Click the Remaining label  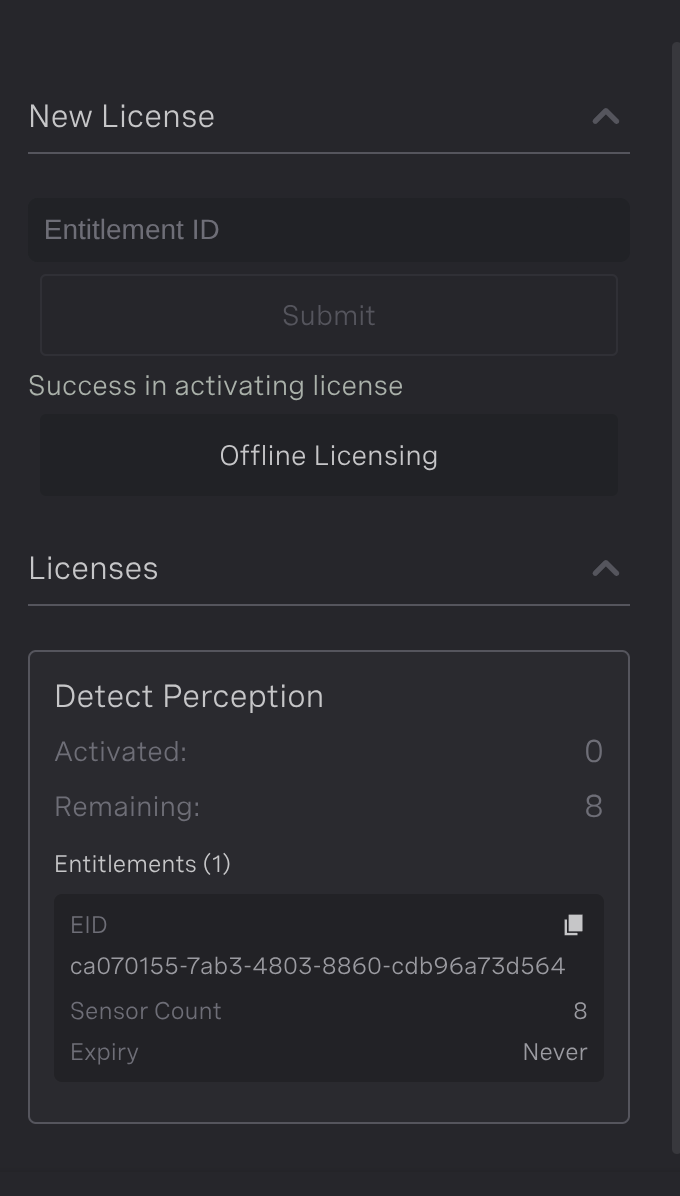pos(127,806)
